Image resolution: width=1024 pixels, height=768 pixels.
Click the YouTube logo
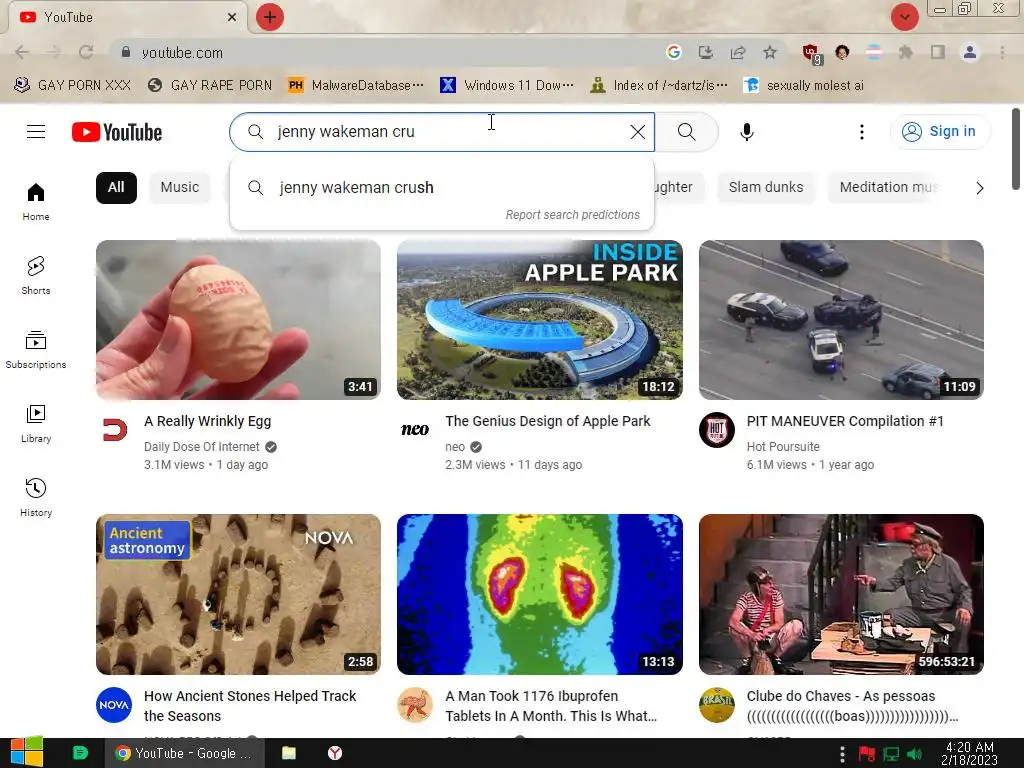pos(117,132)
